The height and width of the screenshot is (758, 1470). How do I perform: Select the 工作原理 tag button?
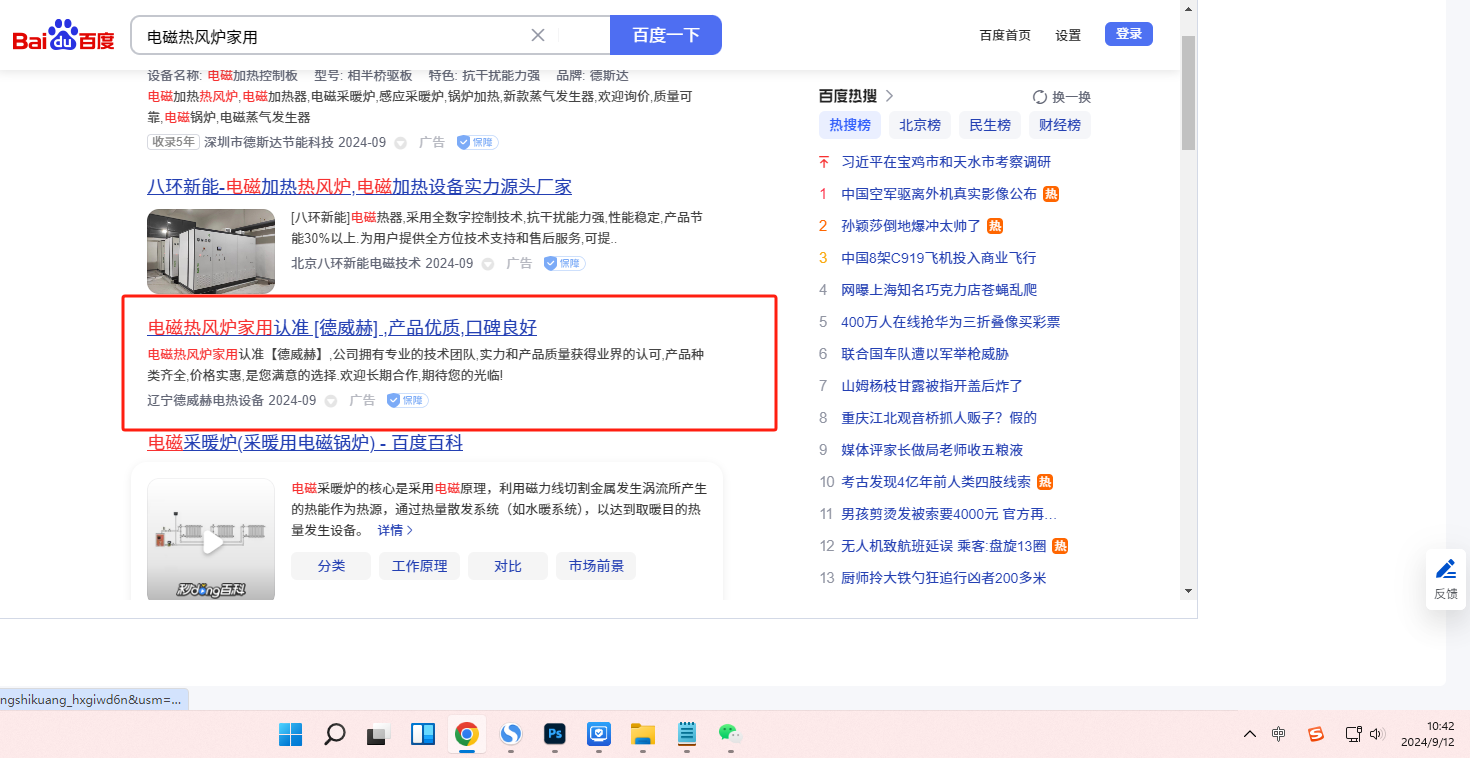(x=419, y=566)
